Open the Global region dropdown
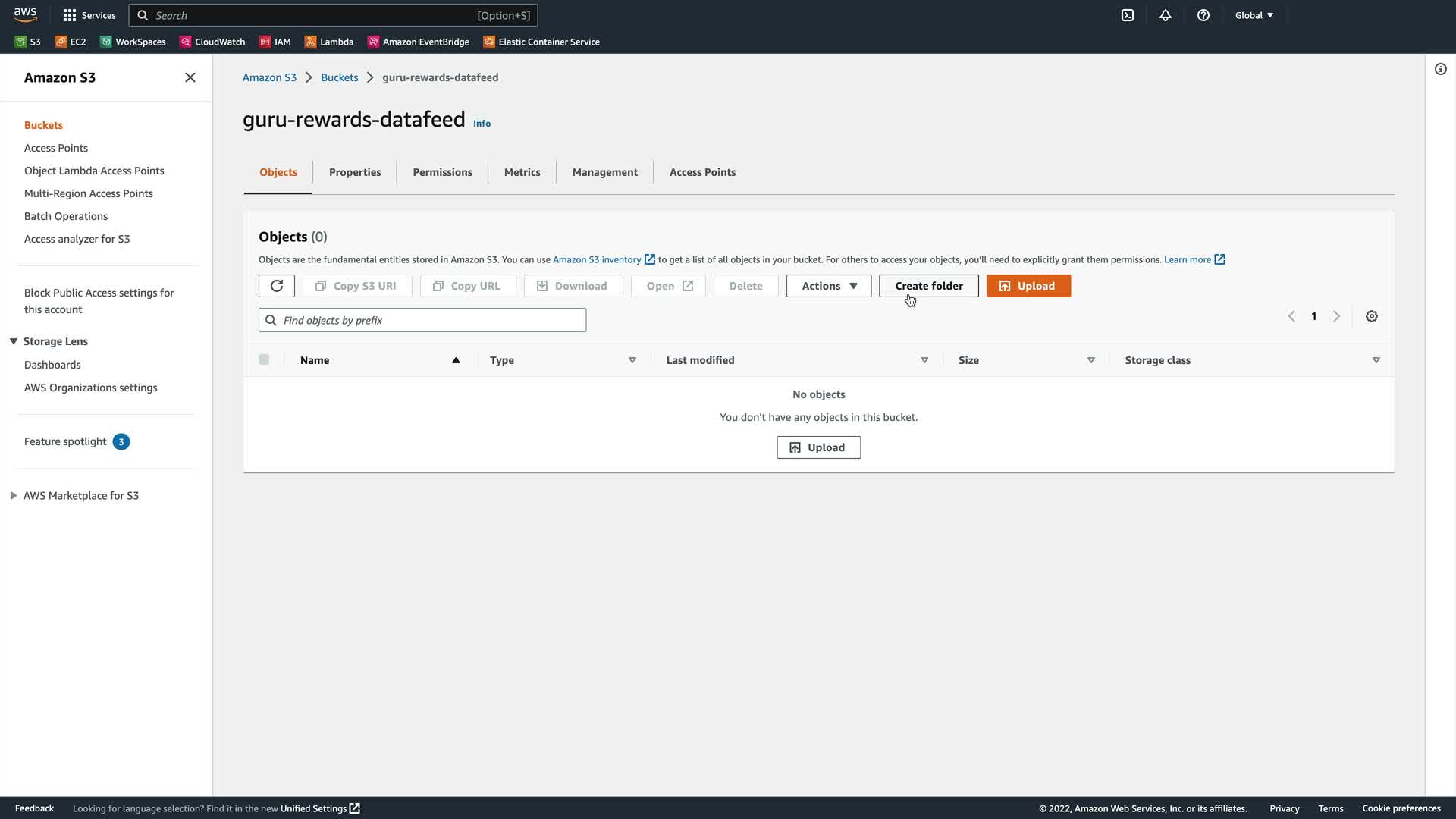Screen dimensions: 1456x819 (1254, 15)
